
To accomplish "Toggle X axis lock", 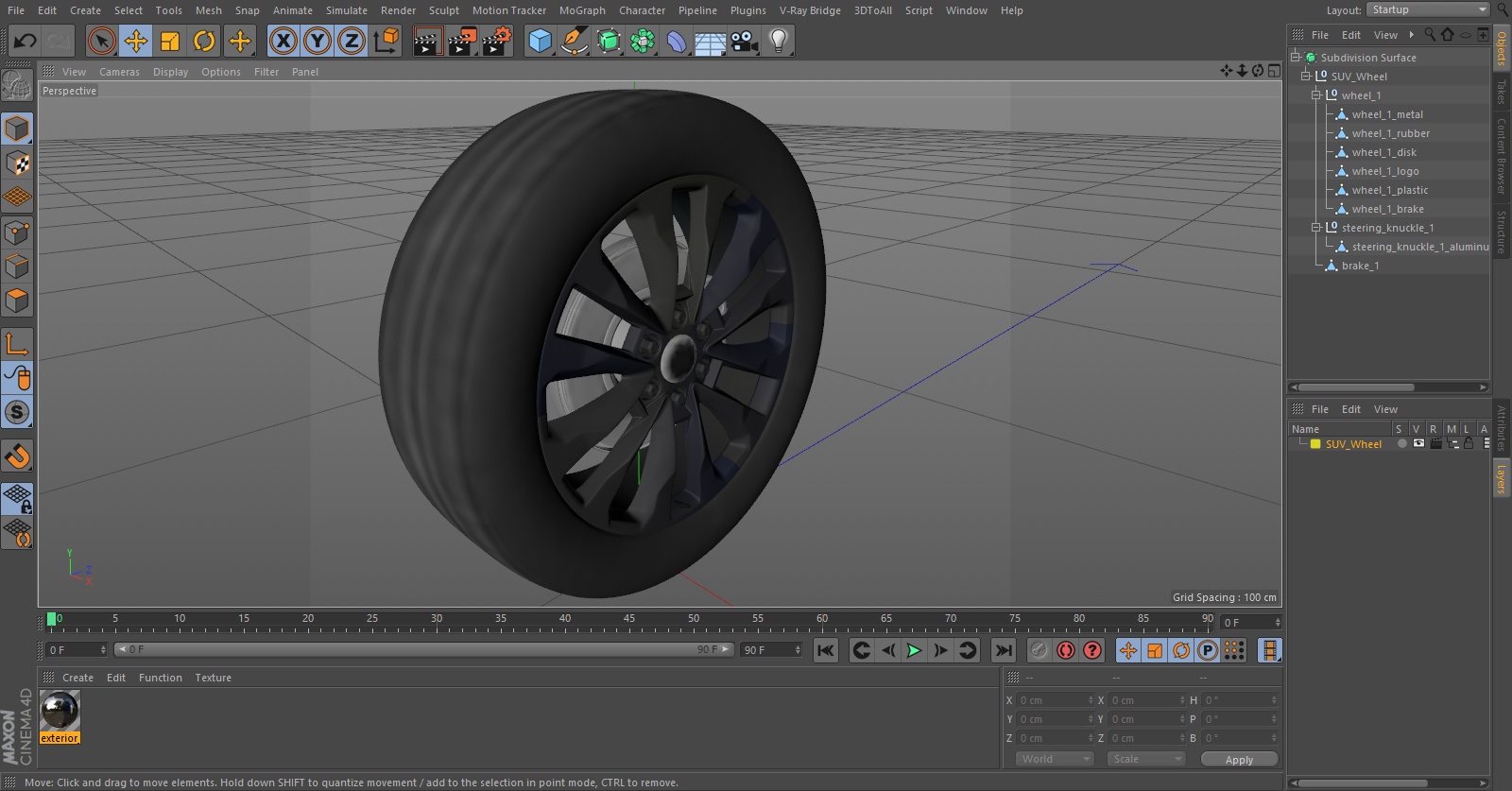I will 283,41.
